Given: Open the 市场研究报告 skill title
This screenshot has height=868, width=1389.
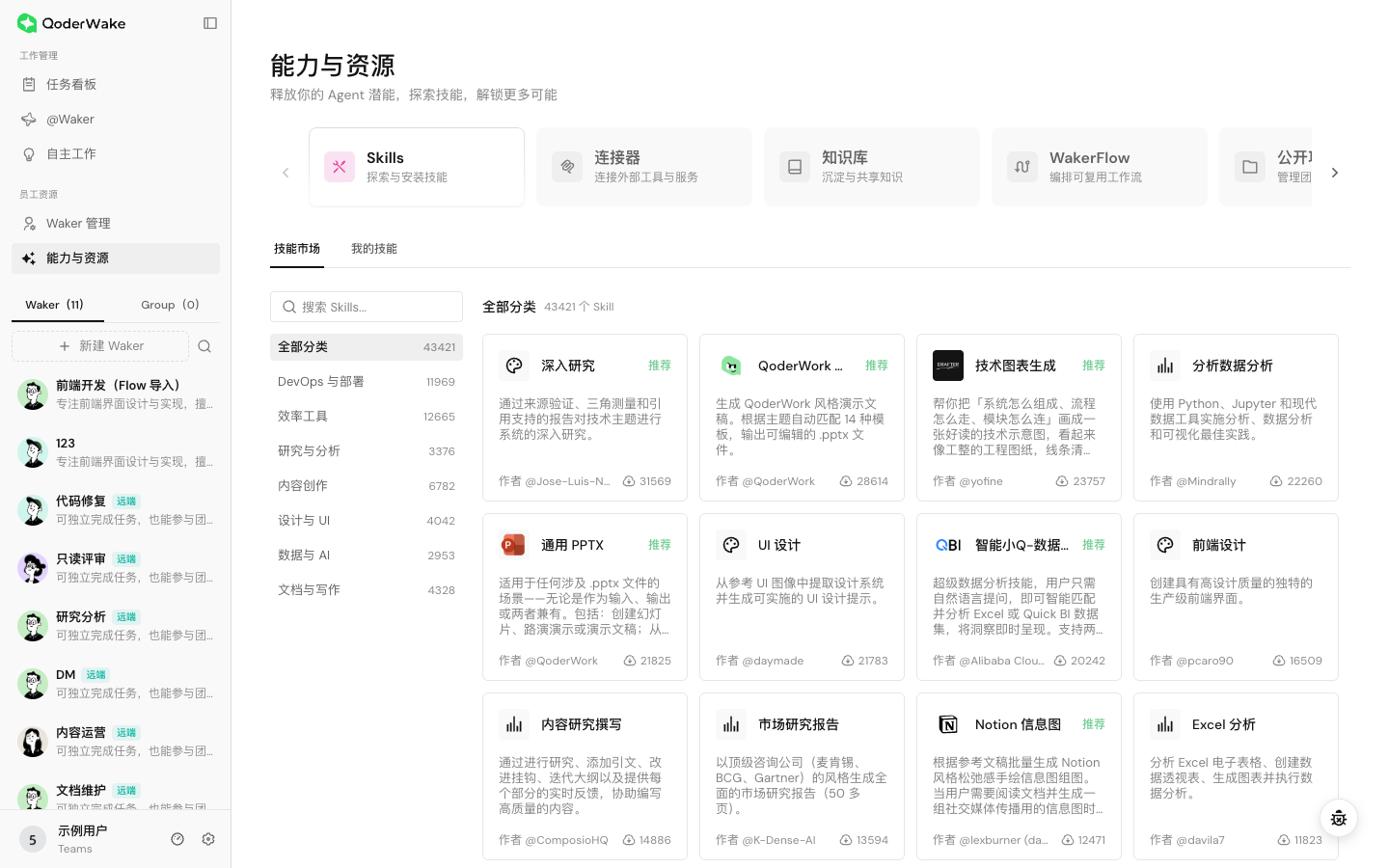Looking at the screenshot, I should click(x=799, y=724).
